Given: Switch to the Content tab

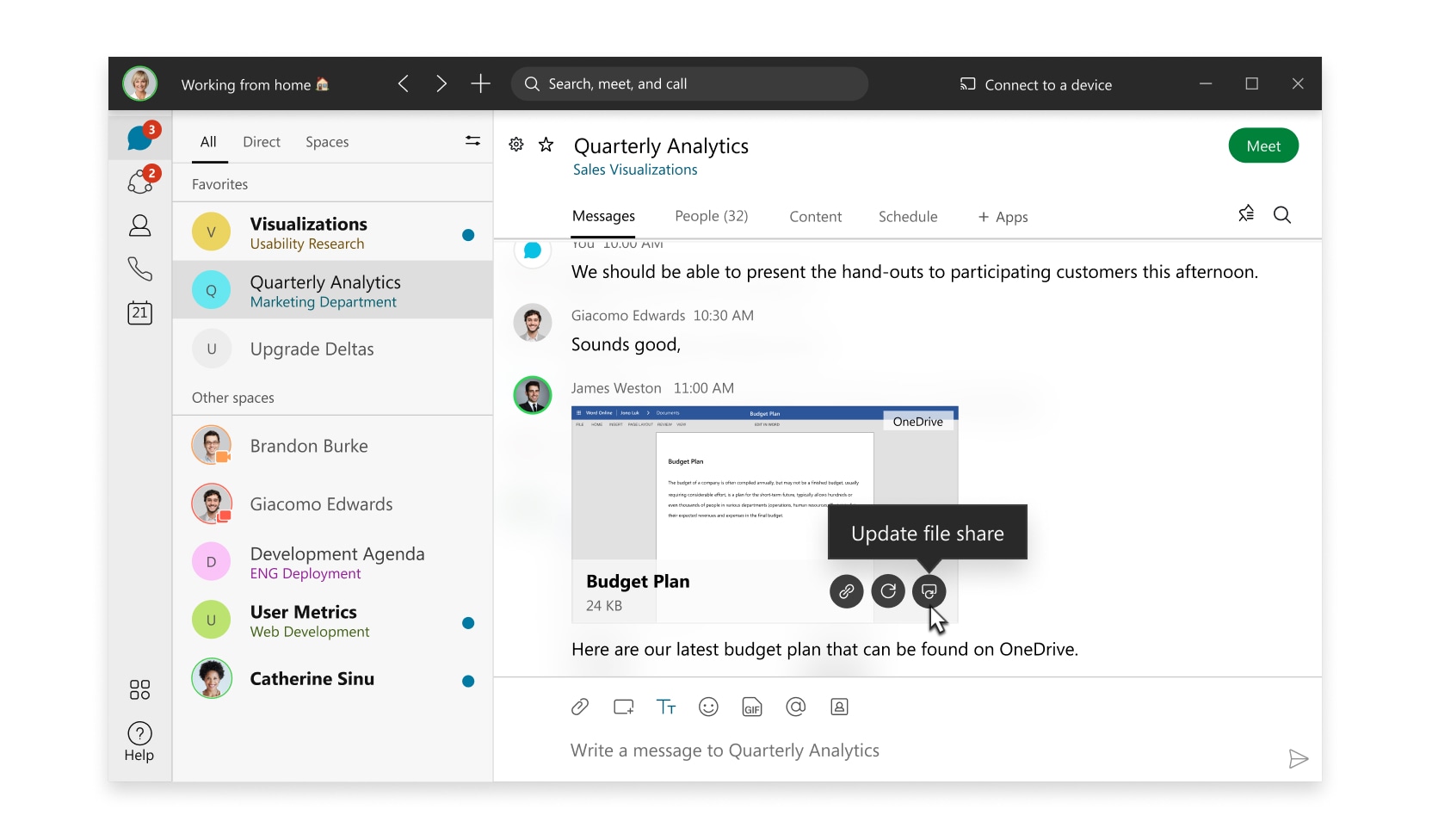Looking at the screenshot, I should click(815, 217).
